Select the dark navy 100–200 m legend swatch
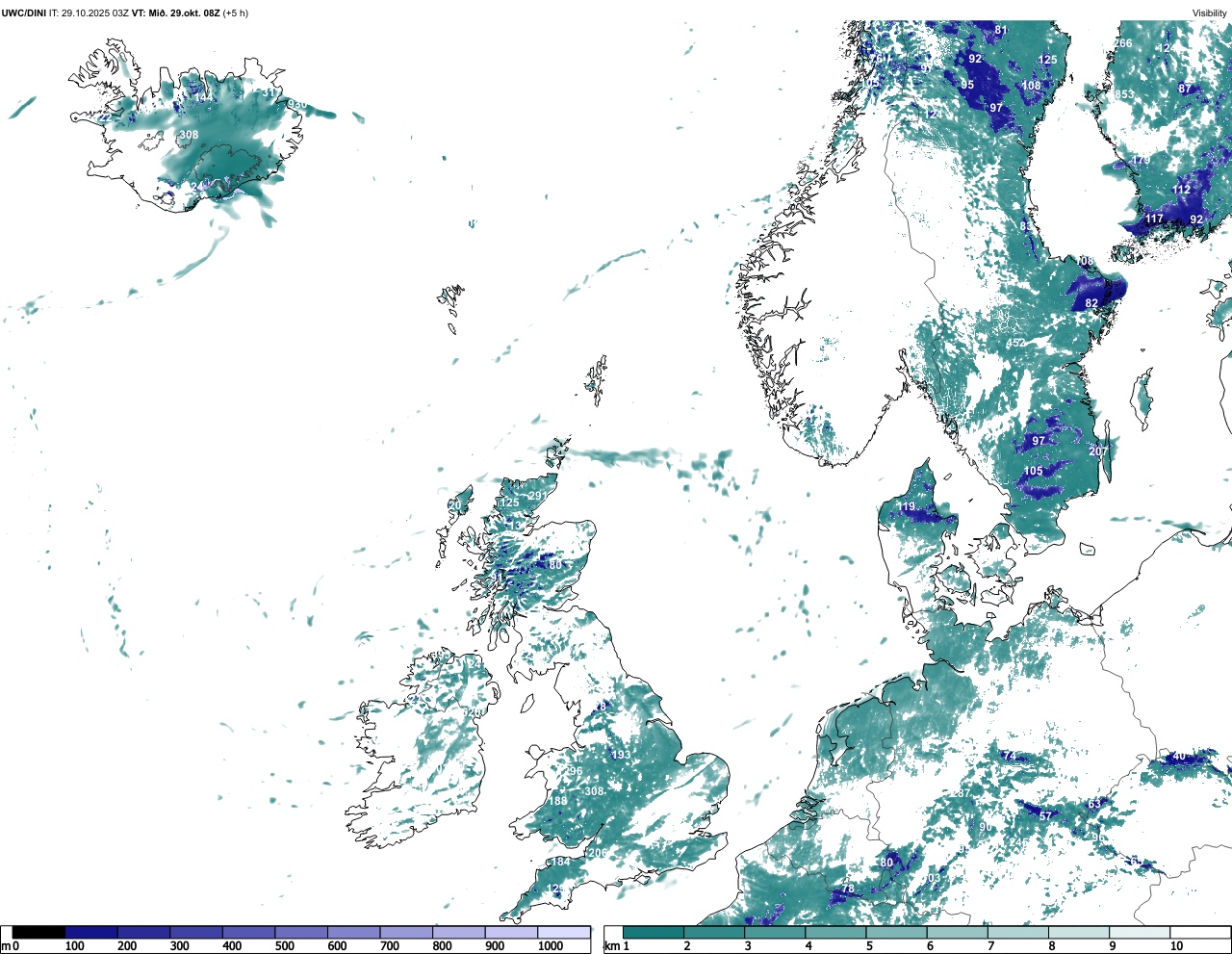The image size is (1232, 954). [91, 932]
